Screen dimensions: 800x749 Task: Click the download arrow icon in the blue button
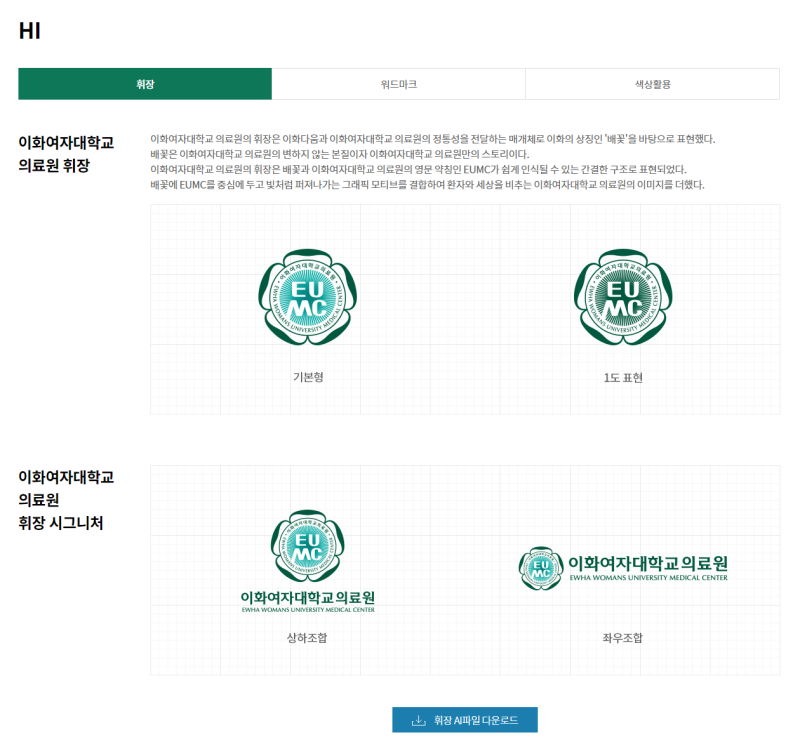(418, 720)
